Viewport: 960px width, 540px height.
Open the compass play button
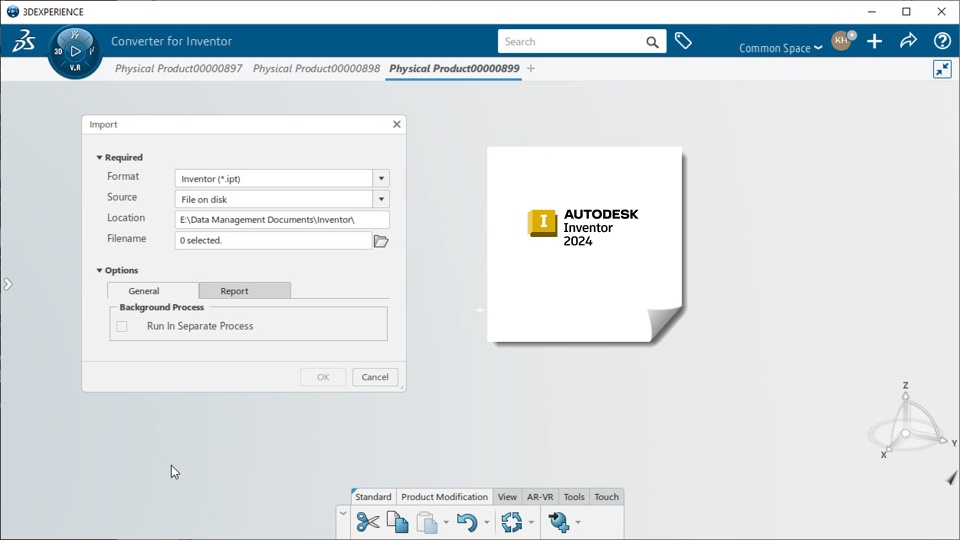pos(75,51)
